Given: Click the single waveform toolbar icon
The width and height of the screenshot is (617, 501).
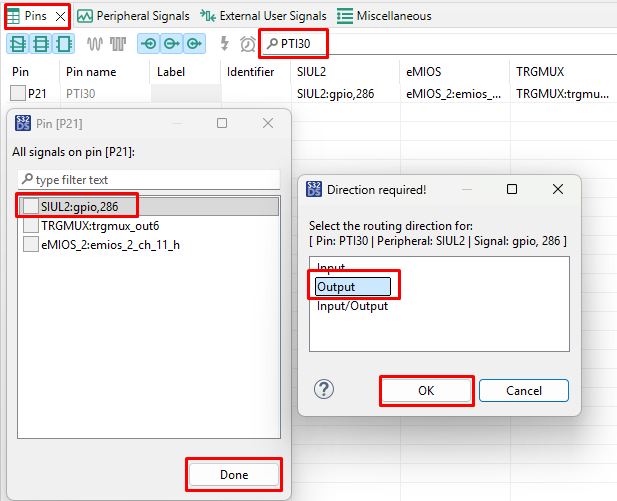Looking at the screenshot, I should 95,44.
